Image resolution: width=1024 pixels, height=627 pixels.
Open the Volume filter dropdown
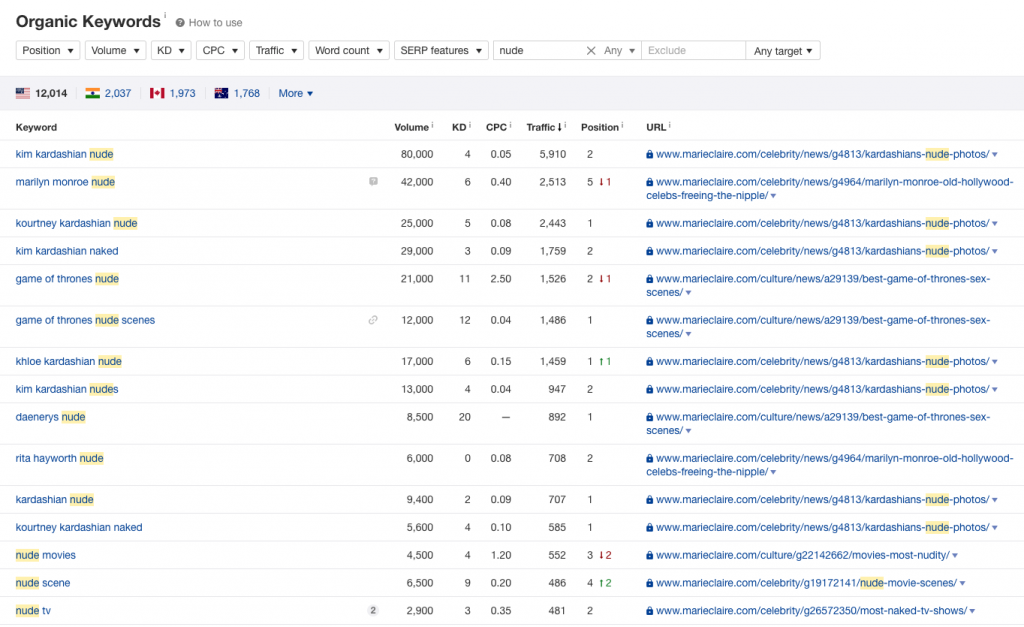(x=115, y=50)
